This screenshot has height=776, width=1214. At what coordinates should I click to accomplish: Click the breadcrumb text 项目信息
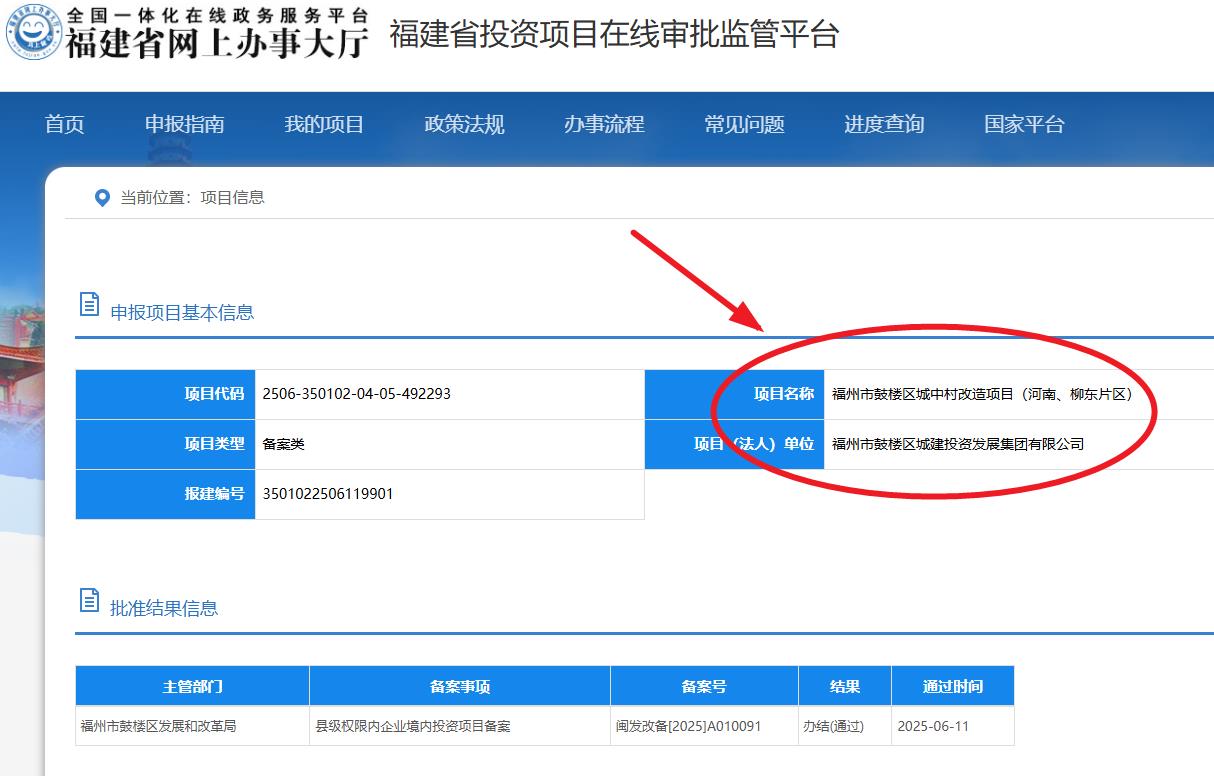coord(233,198)
